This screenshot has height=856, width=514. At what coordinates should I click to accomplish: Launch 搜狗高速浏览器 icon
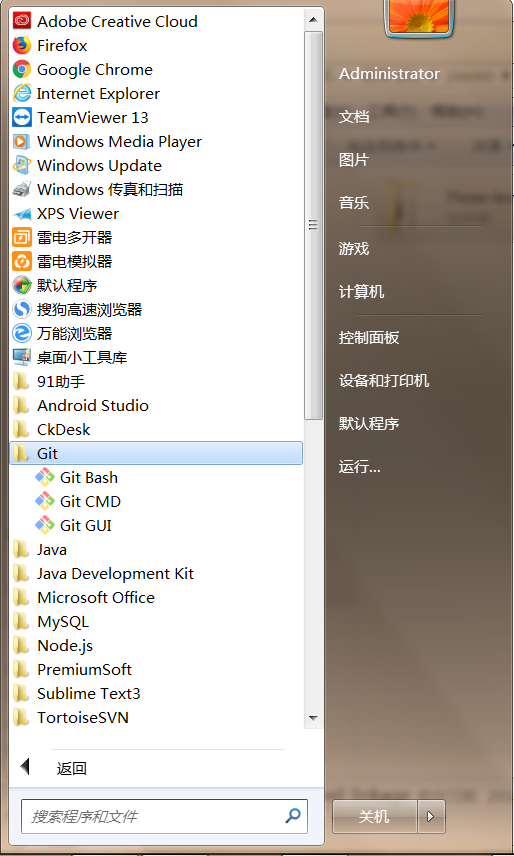coord(22,310)
